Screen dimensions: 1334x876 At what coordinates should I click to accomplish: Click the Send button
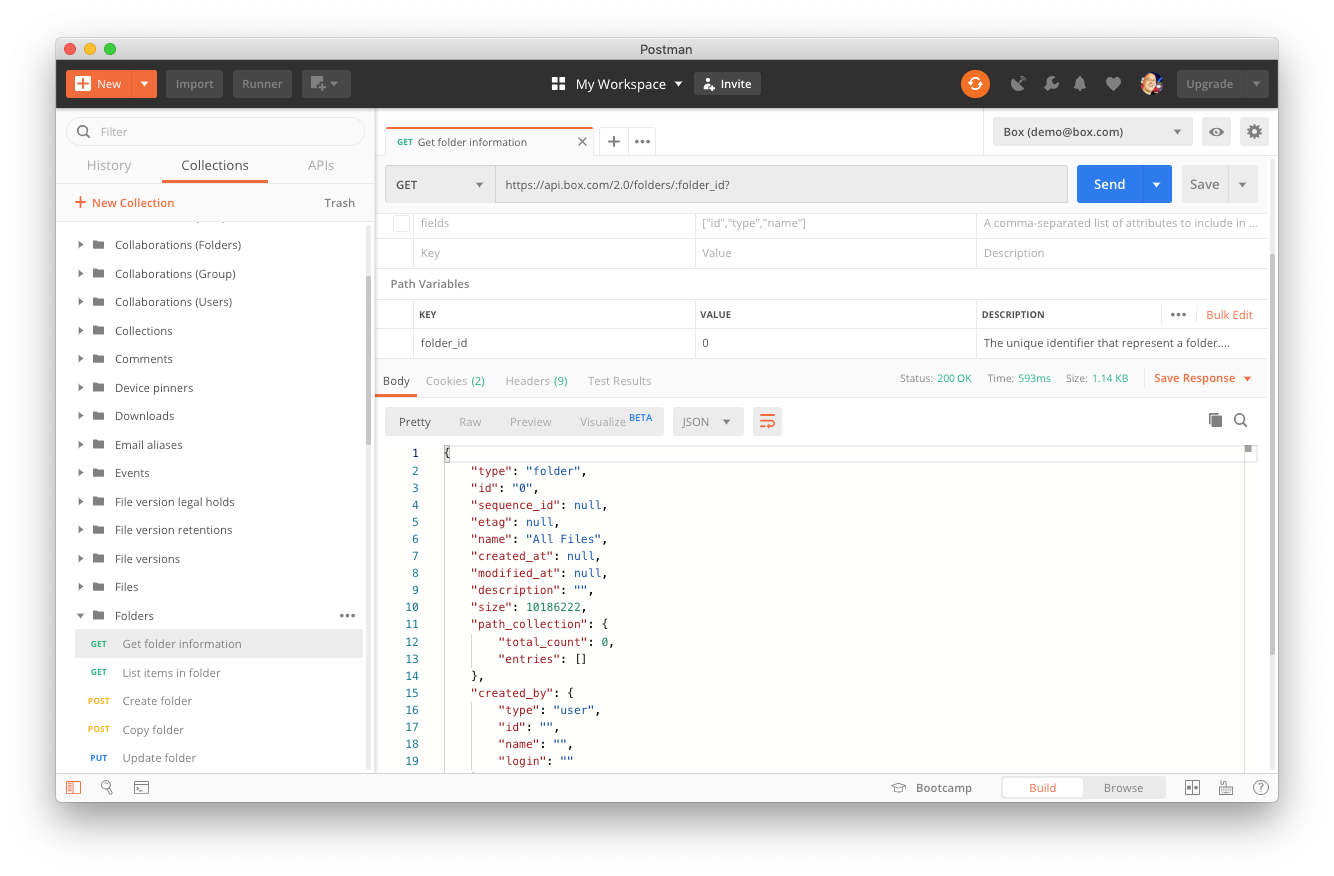[x=1108, y=184]
